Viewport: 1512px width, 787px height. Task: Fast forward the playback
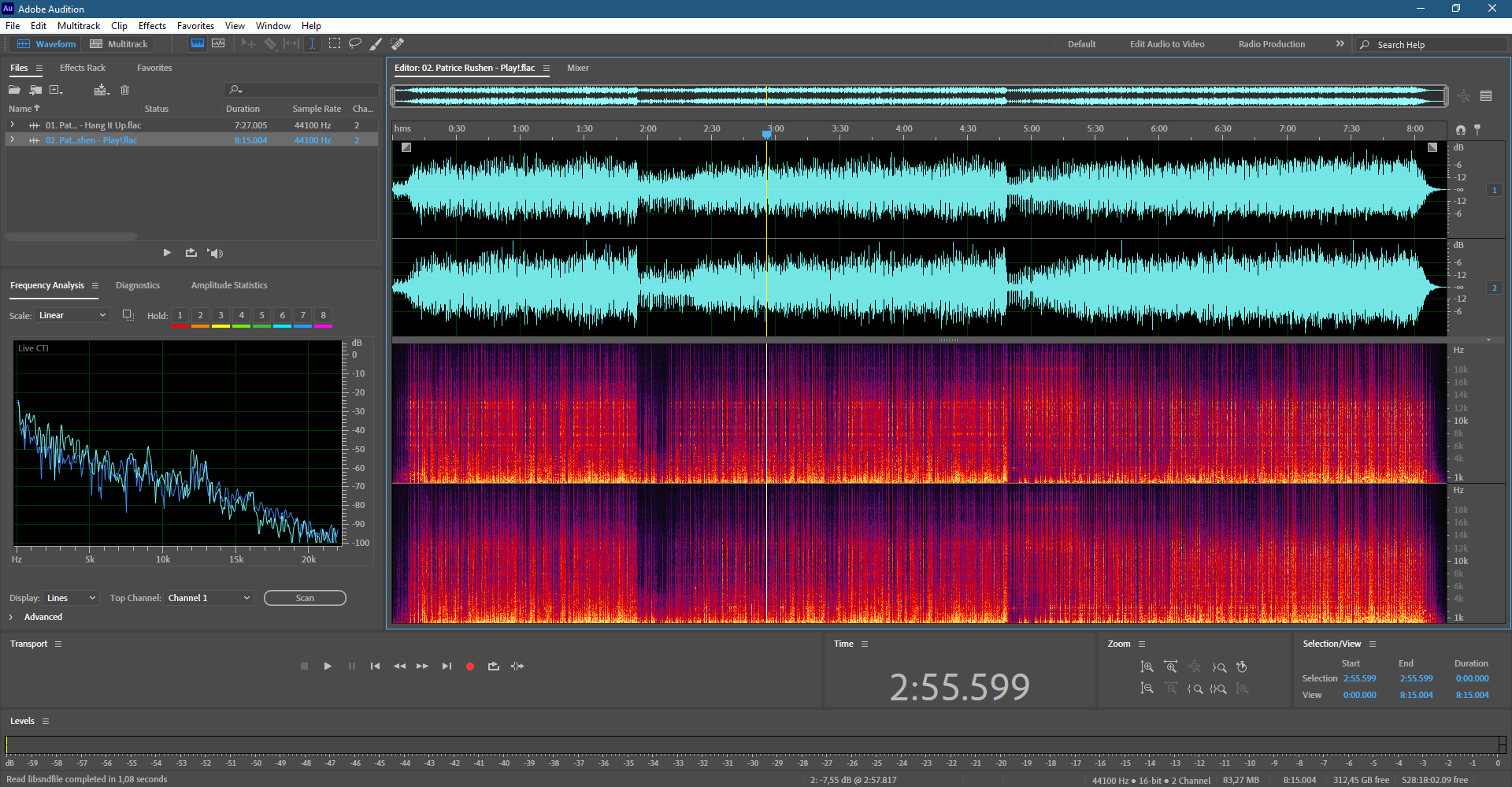(x=423, y=666)
